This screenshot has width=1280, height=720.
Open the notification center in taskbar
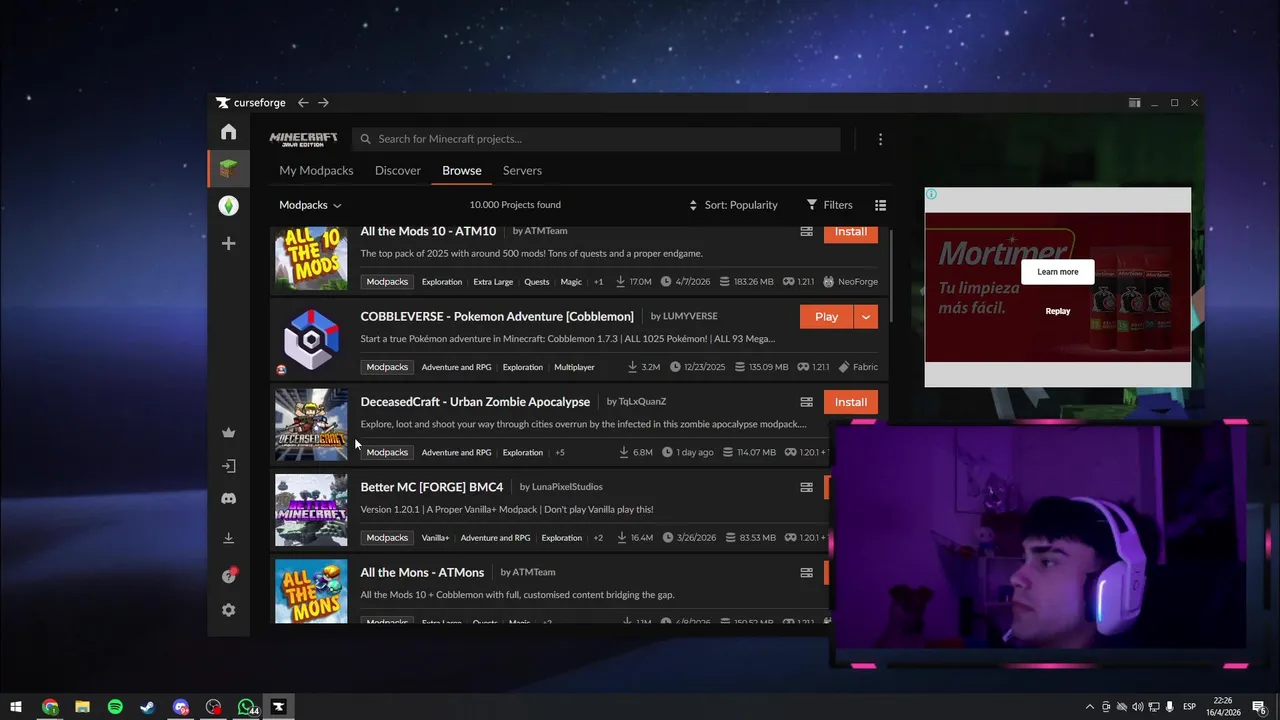click(x=1259, y=707)
